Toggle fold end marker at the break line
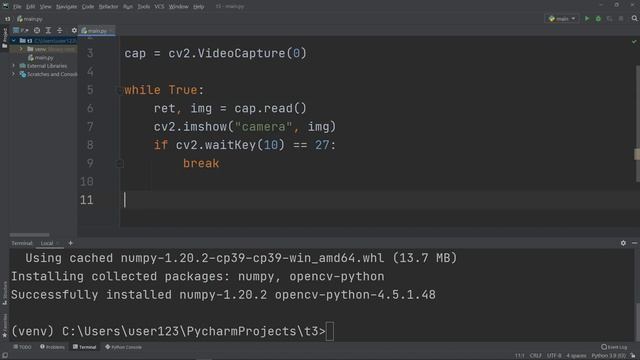The width and height of the screenshot is (640, 360). tap(120, 164)
